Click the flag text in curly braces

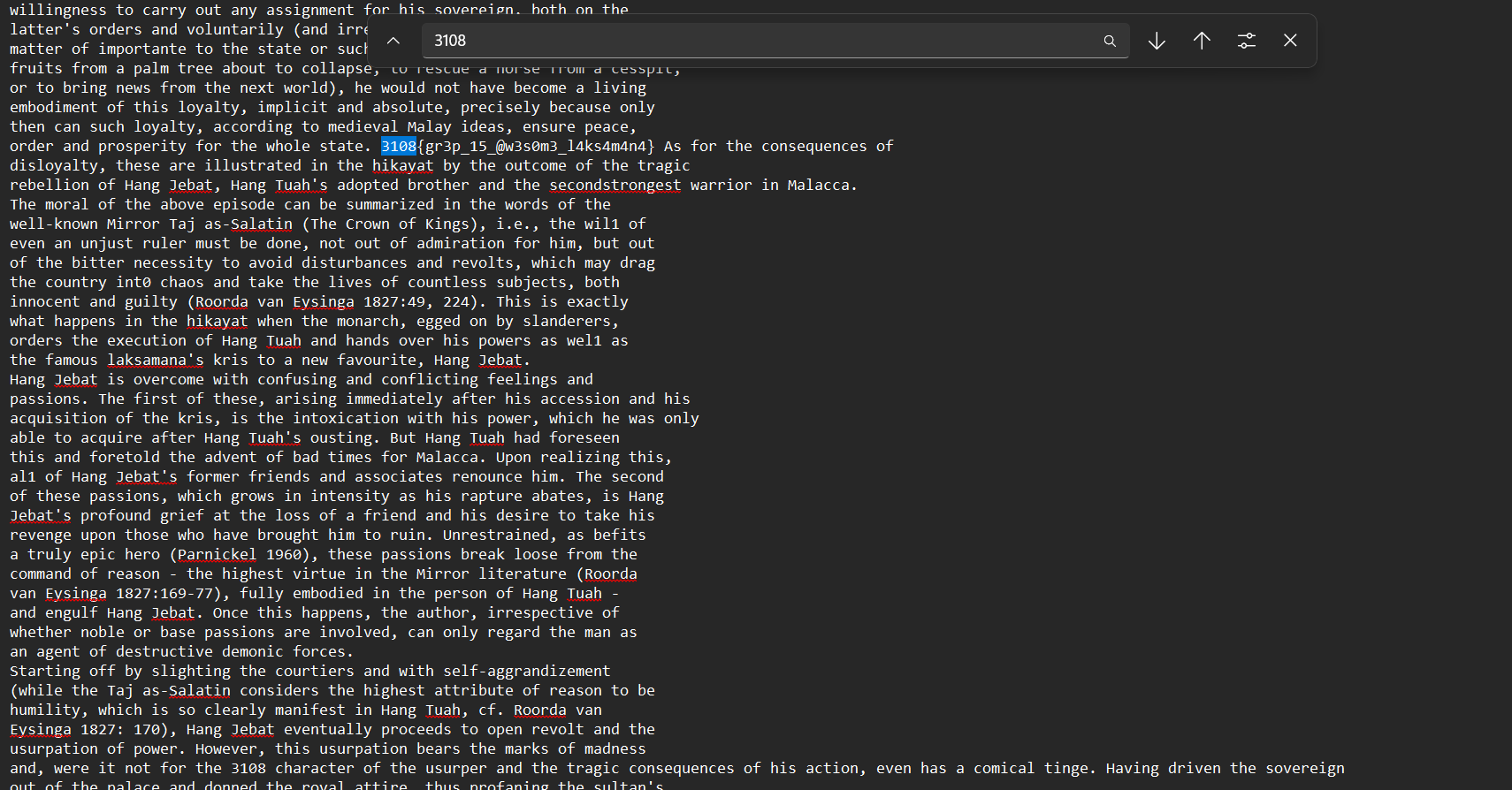pos(535,147)
